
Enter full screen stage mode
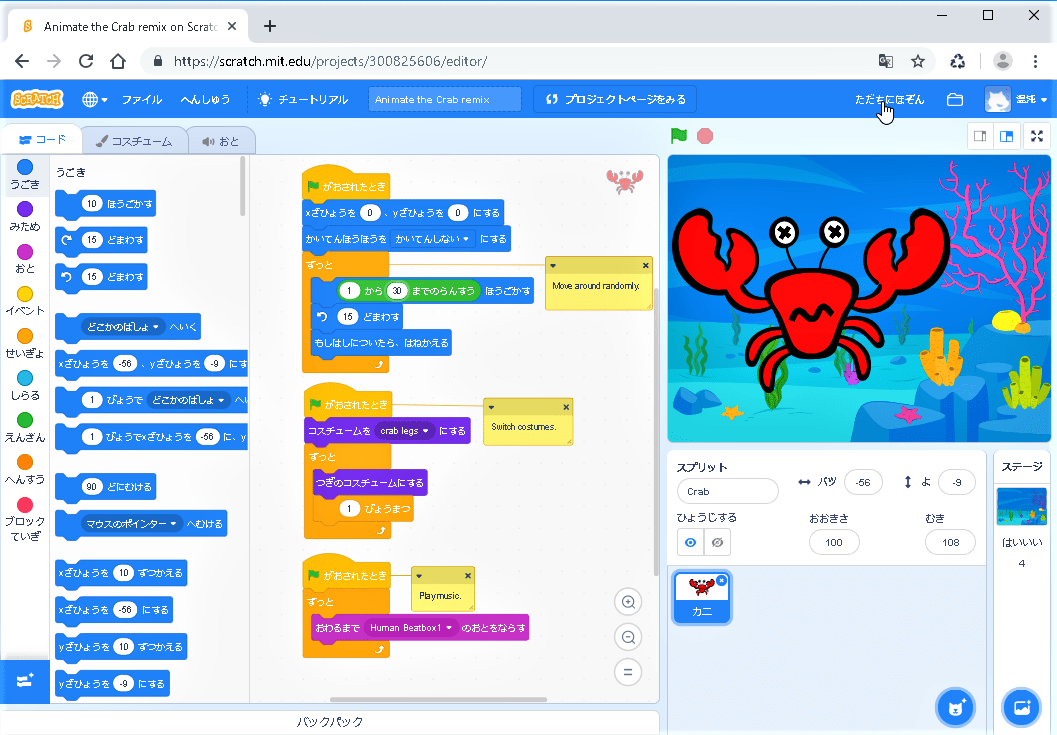(x=1037, y=136)
